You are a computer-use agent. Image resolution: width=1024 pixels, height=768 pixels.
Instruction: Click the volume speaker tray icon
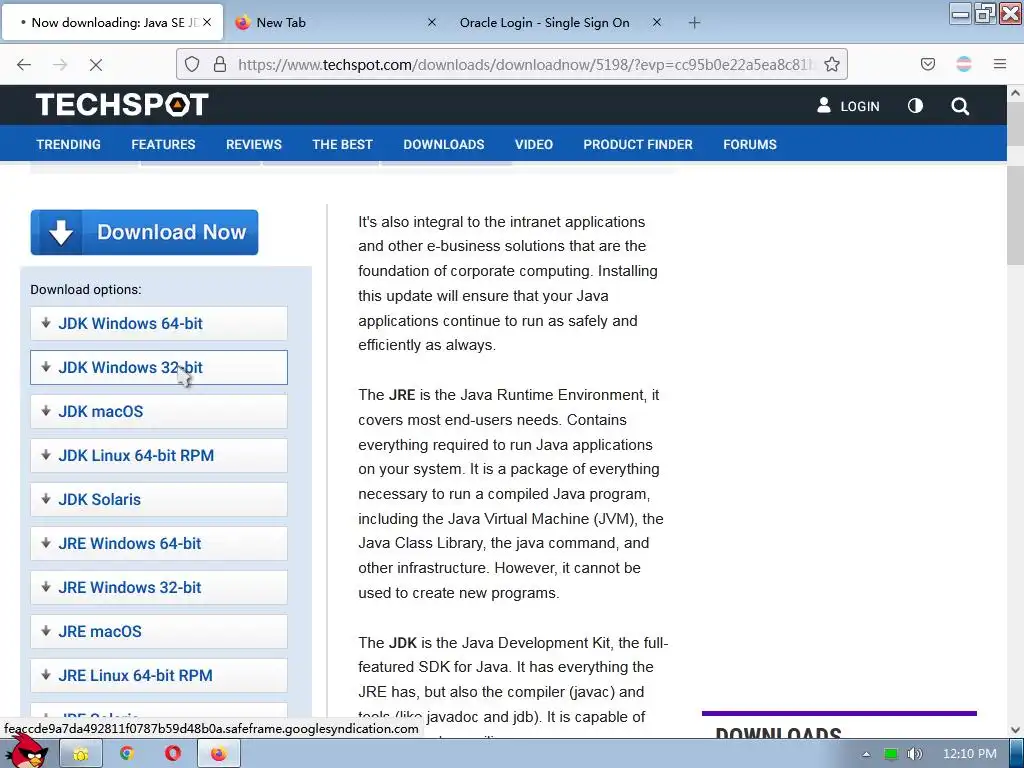(914, 754)
